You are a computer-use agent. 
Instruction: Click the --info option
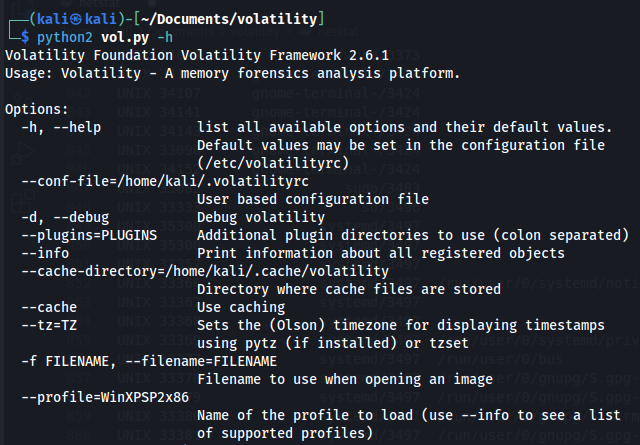[45, 253]
